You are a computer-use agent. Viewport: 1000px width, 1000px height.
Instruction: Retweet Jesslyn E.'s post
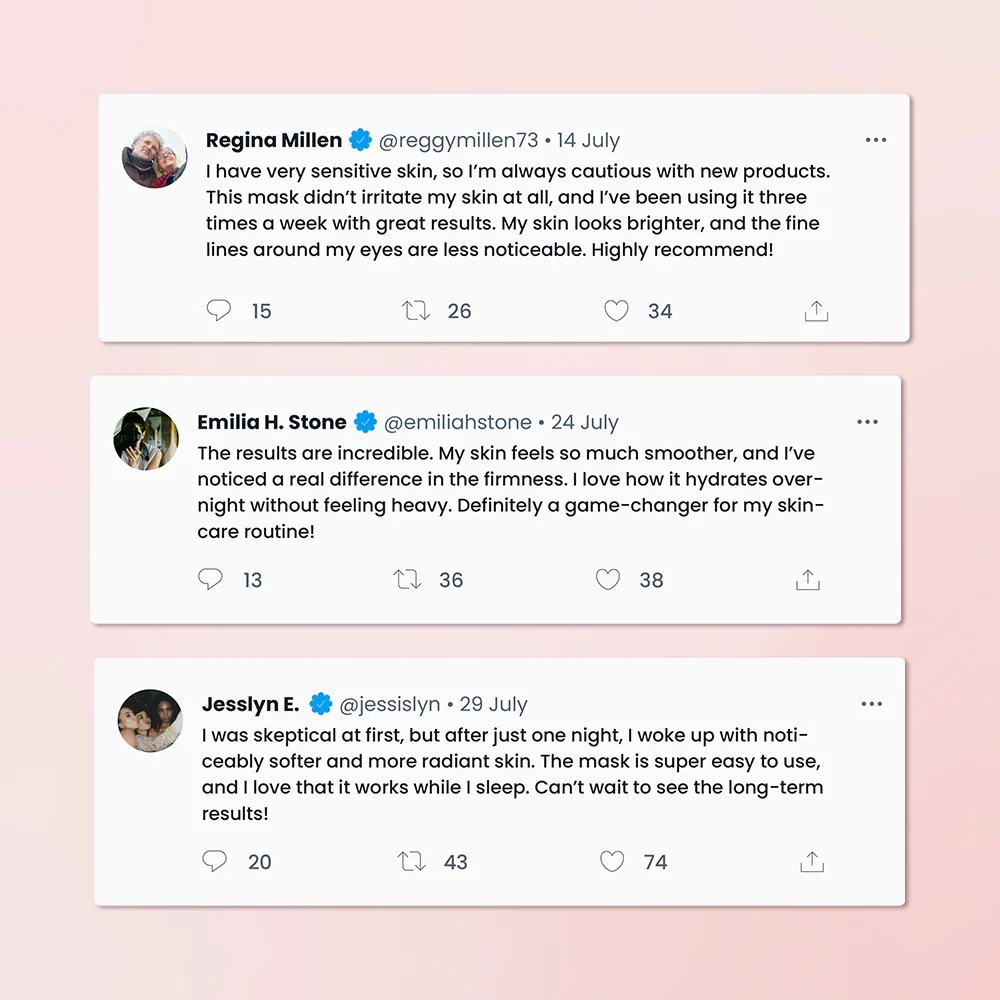pyautogui.click(x=412, y=861)
